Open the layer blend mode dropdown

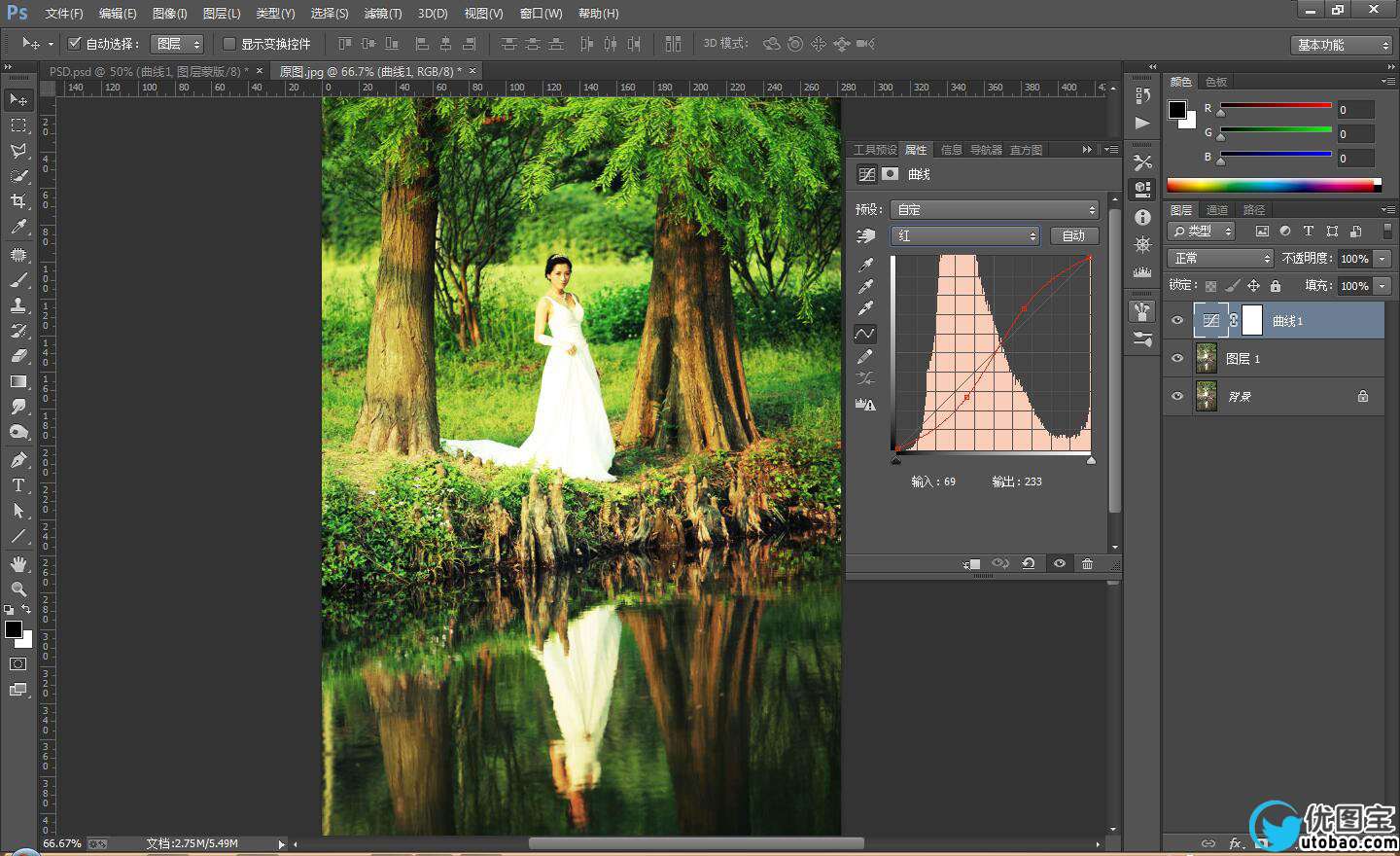click(x=1220, y=258)
